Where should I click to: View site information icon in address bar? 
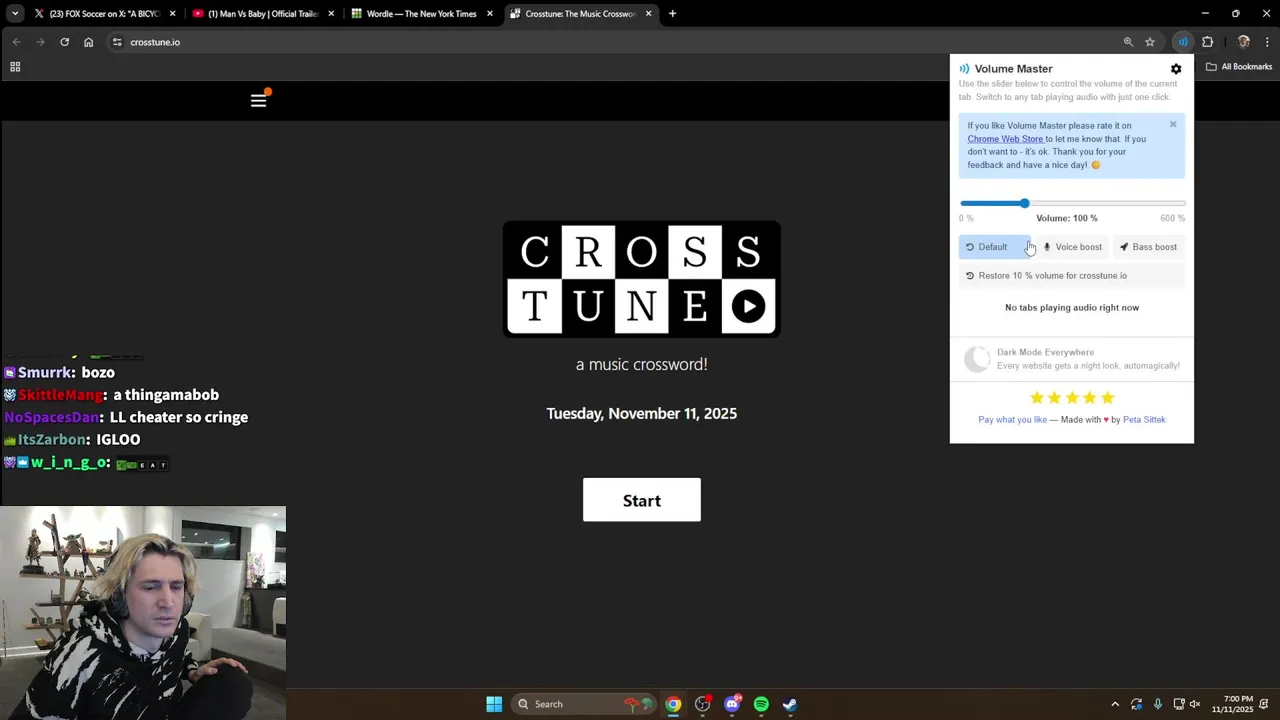[117, 42]
